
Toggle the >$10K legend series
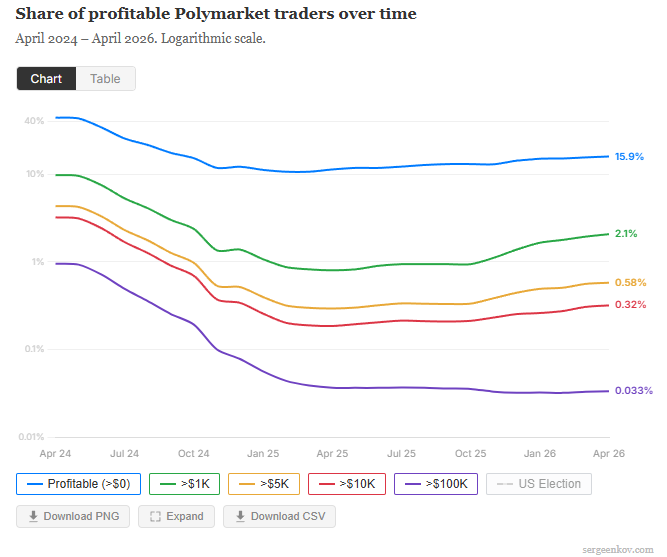[347, 484]
